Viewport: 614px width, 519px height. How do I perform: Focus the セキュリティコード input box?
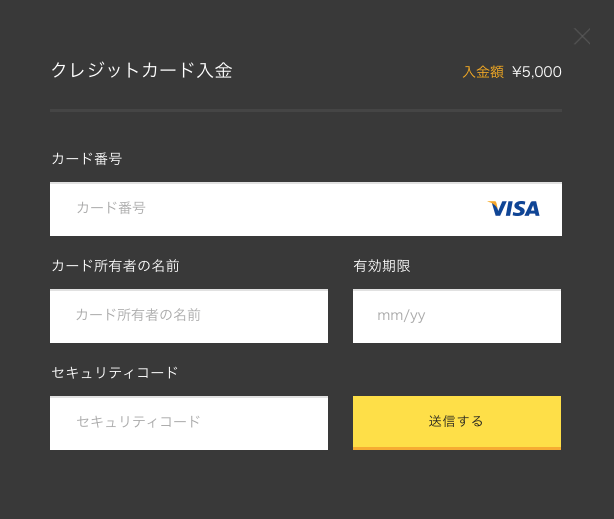point(189,423)
